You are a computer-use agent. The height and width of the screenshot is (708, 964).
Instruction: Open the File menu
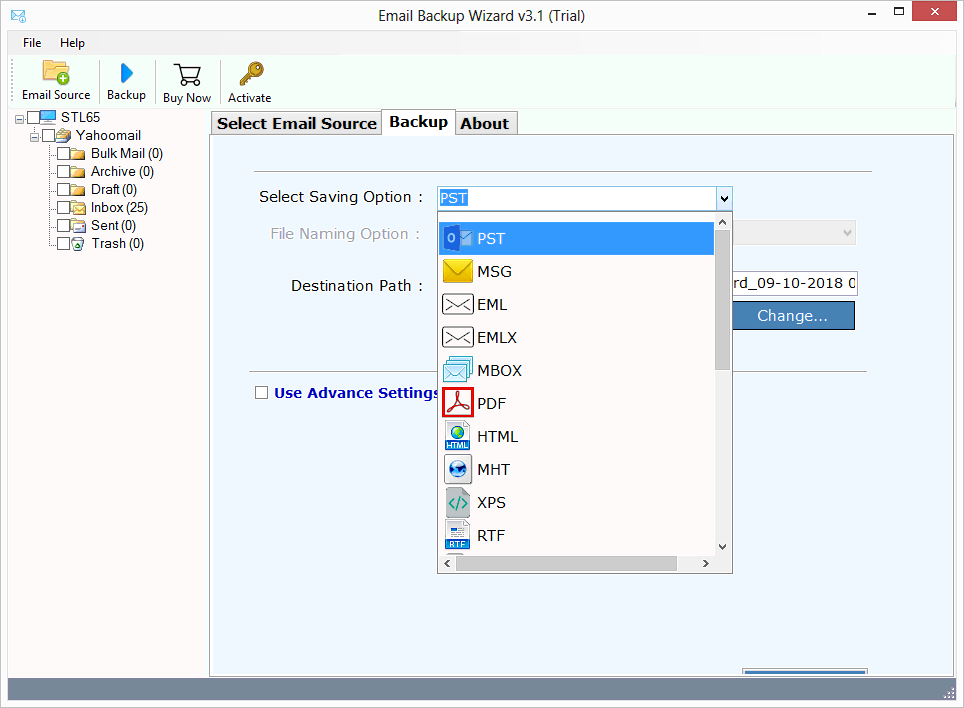tap(32, 43)
